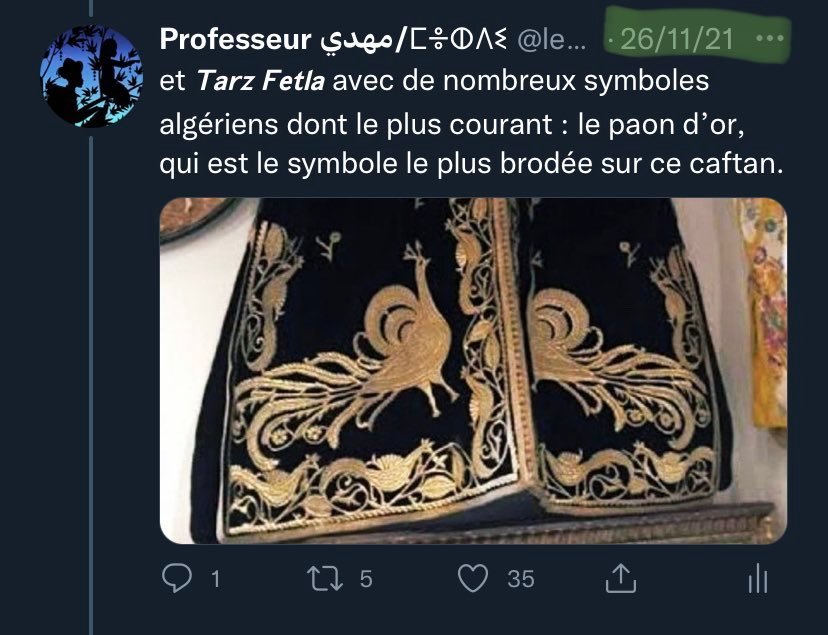
Task: Click the vertical thread line under avatar
Action: 91,385
